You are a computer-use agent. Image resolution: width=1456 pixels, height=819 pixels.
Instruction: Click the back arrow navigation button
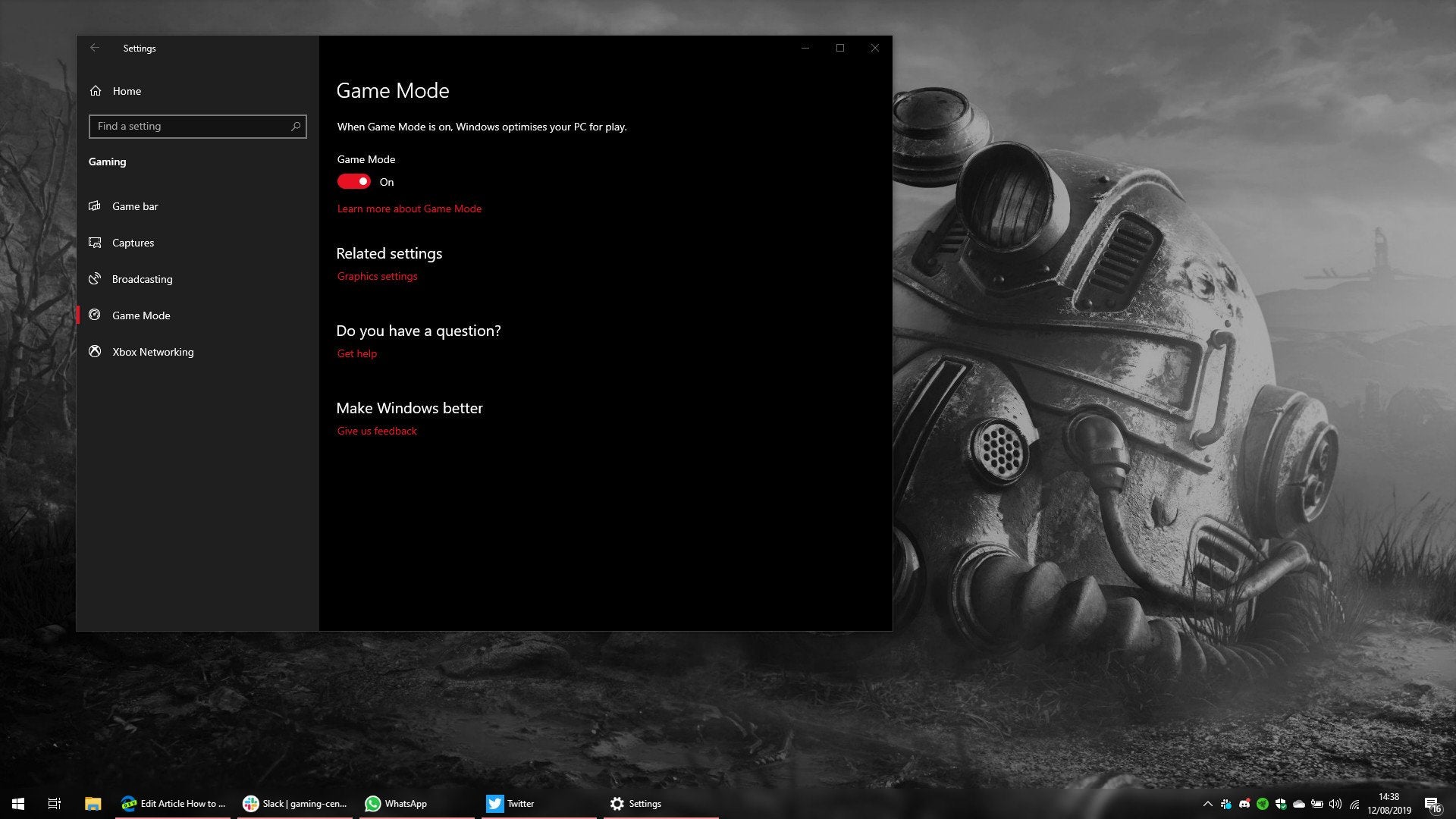tap(94, 47)
